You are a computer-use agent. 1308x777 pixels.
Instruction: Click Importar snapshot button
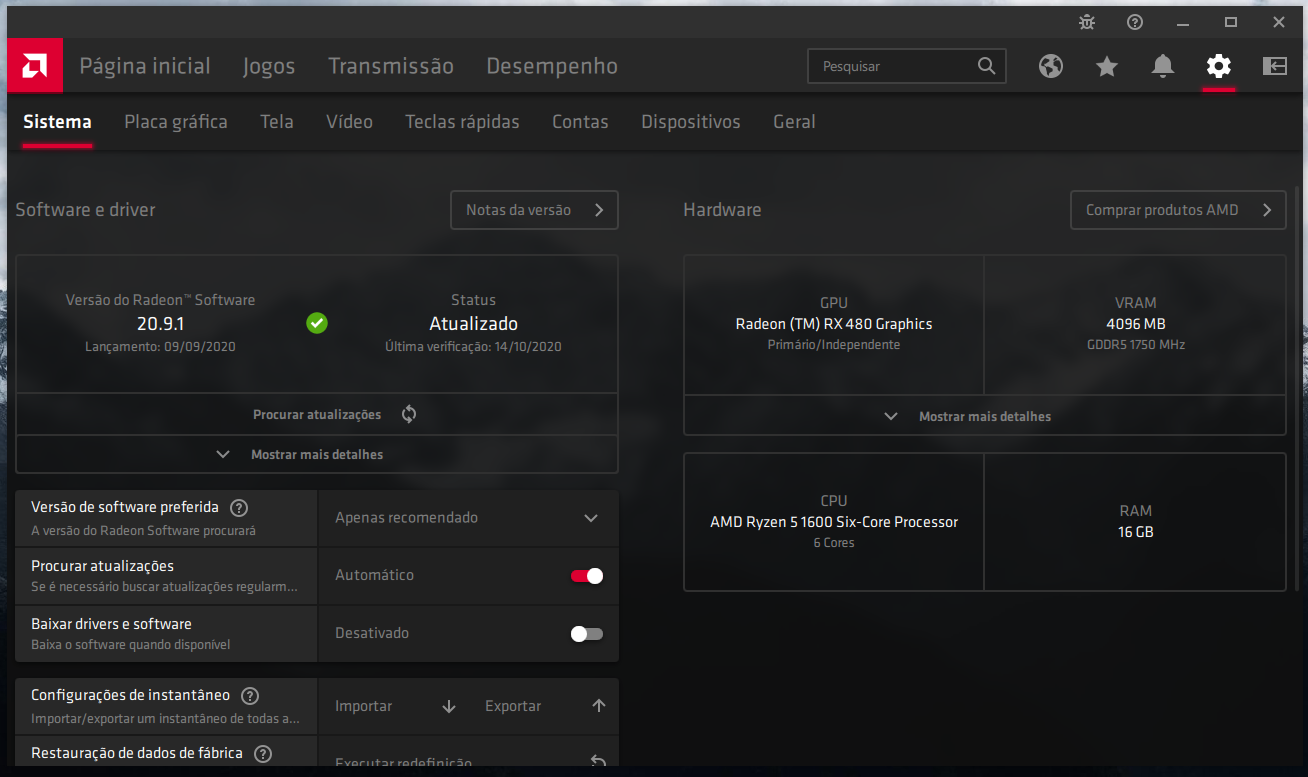393,706
